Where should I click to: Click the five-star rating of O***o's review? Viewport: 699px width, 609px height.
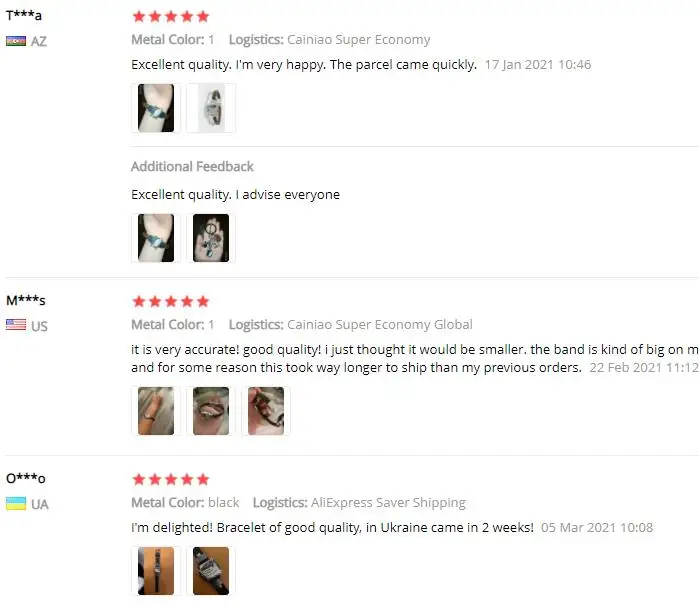point(171,479)
